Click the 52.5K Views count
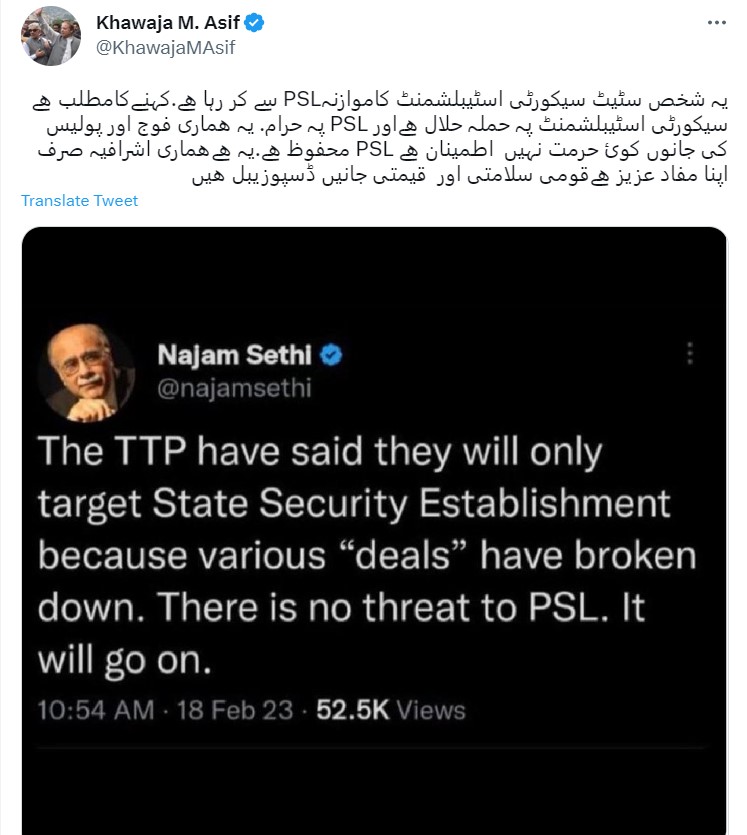This screenshot has height=835, width=747. click(x=391, y=710)
